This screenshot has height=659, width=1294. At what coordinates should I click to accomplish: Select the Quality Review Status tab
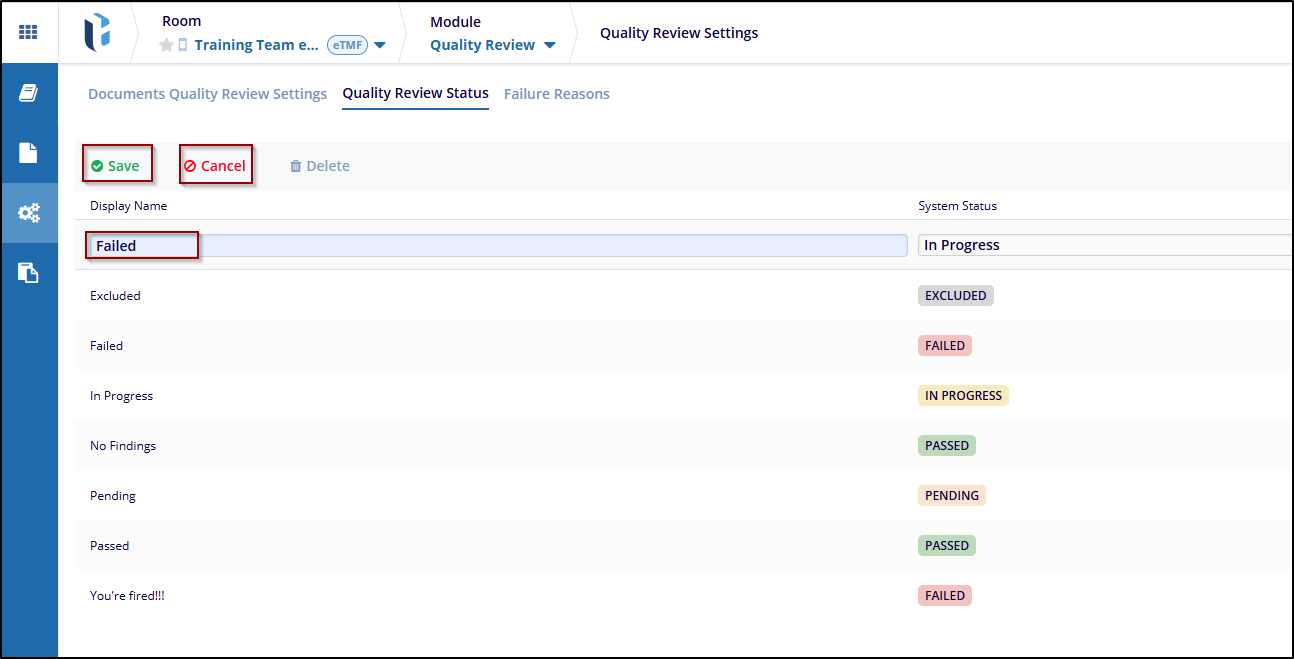click(x=415, y=93)
